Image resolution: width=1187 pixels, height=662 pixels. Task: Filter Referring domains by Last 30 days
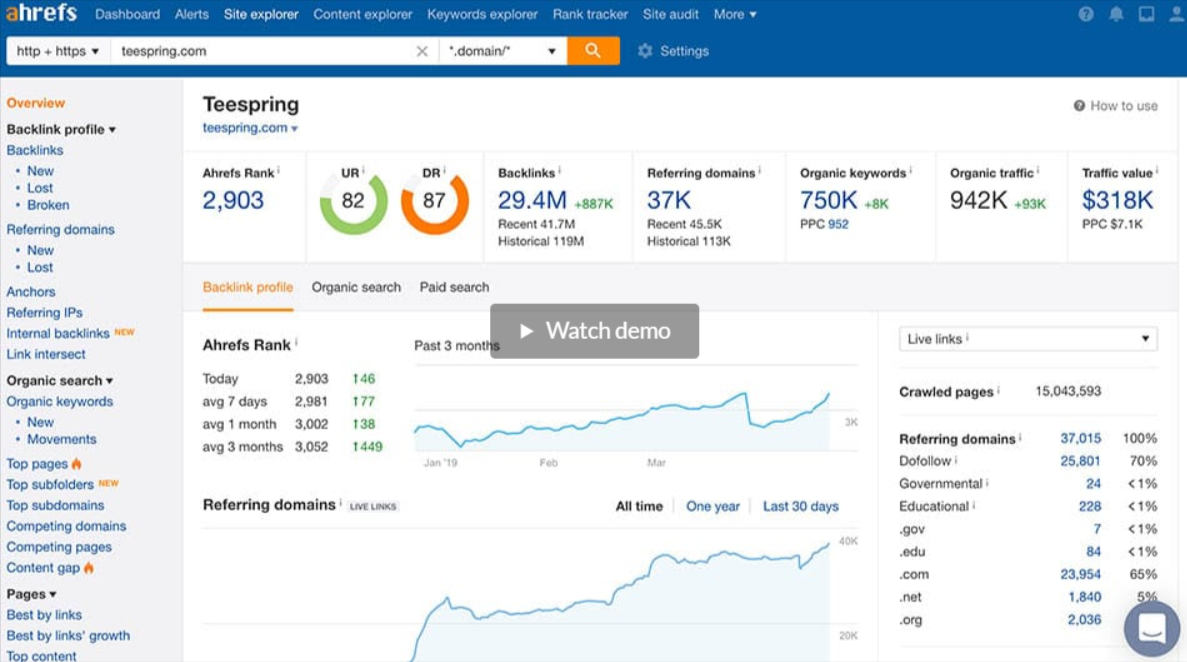click(800, 506)
